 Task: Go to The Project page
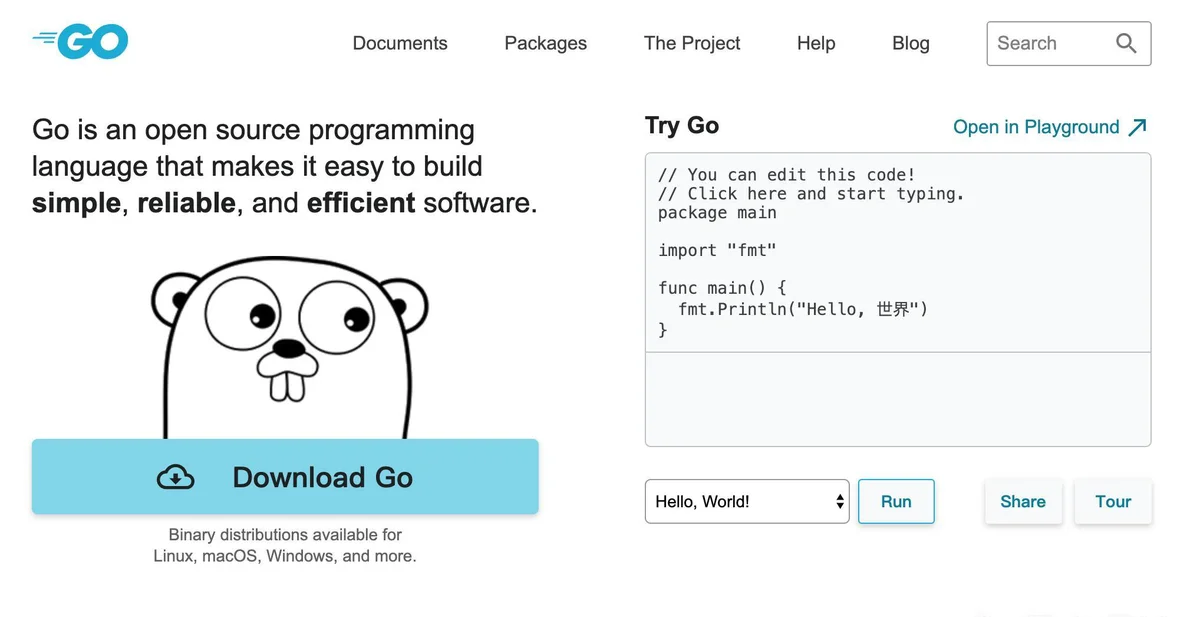(692, 43)
